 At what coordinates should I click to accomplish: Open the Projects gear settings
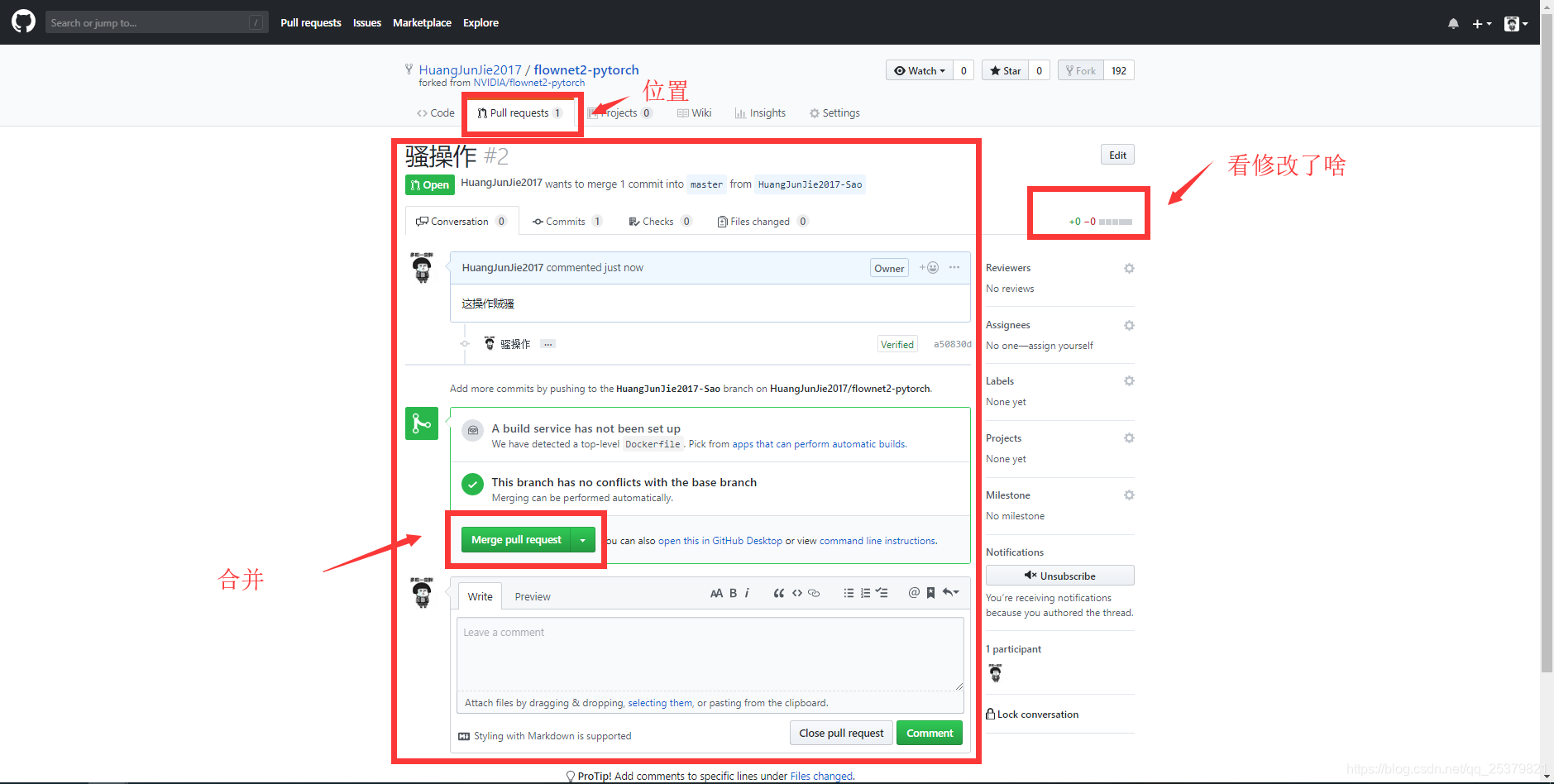(x=1129, y=438)
